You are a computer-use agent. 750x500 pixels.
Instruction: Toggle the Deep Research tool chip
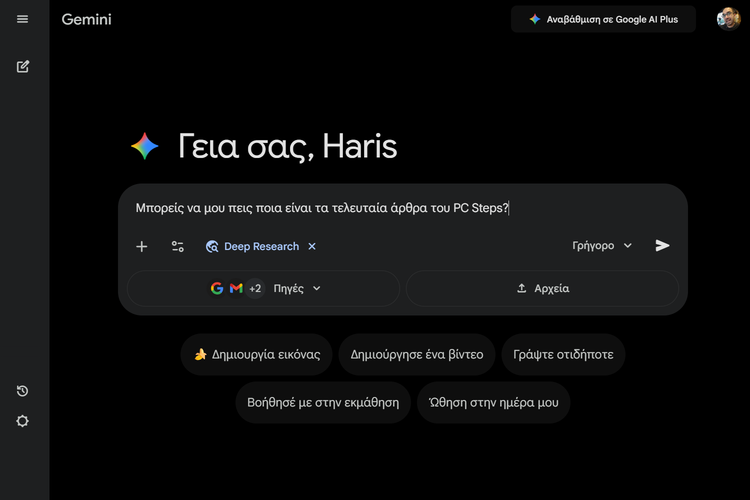pos(252,246)
